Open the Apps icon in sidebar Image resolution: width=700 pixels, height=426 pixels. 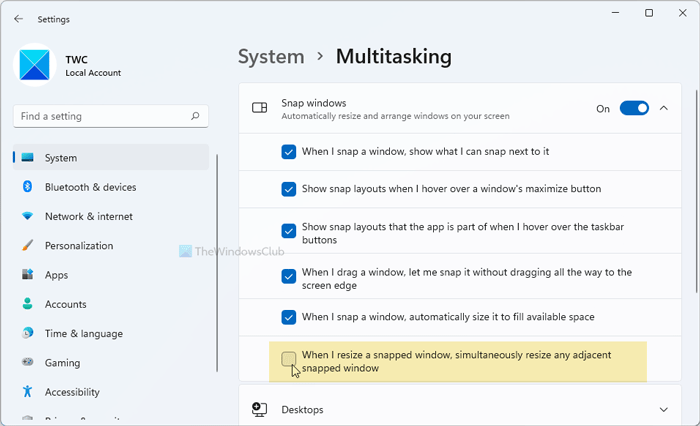(x=27, y=275)
